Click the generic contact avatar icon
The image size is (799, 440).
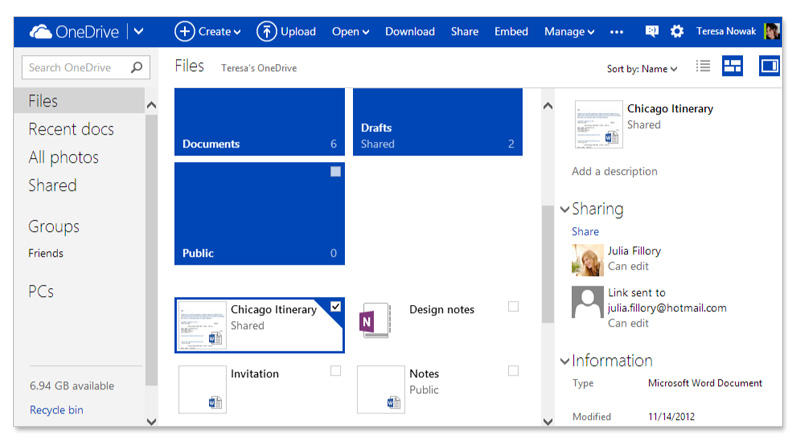coord(588,302)
